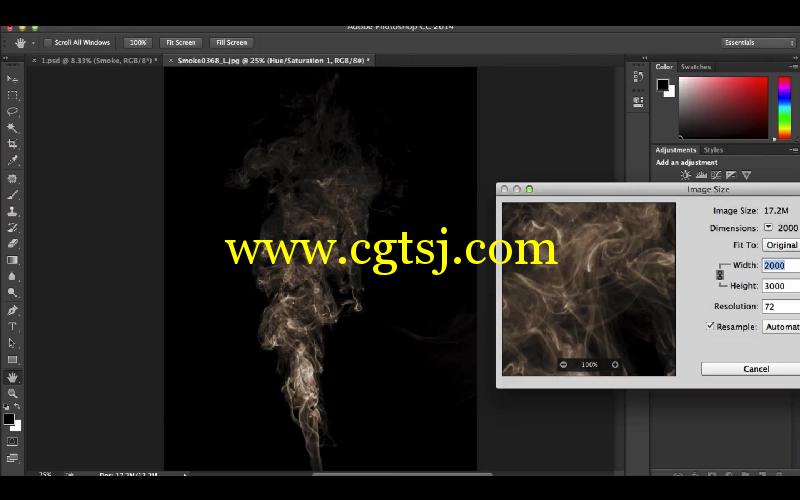The width and height of the screenshot is (800, 500).
Task: Open Adjustments panel flyout menu
Action: tap(793, 150)
